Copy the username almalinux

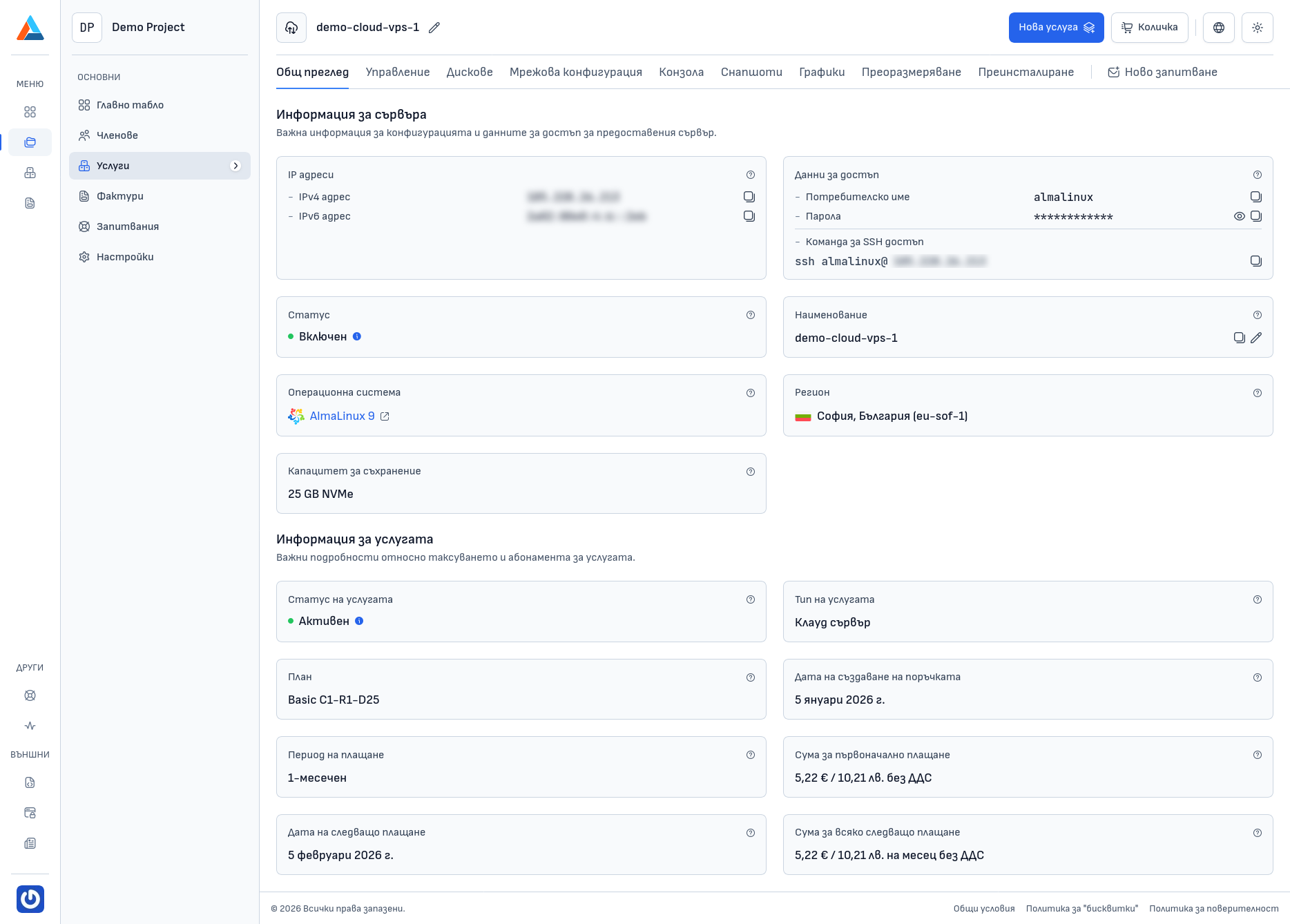1255,197
